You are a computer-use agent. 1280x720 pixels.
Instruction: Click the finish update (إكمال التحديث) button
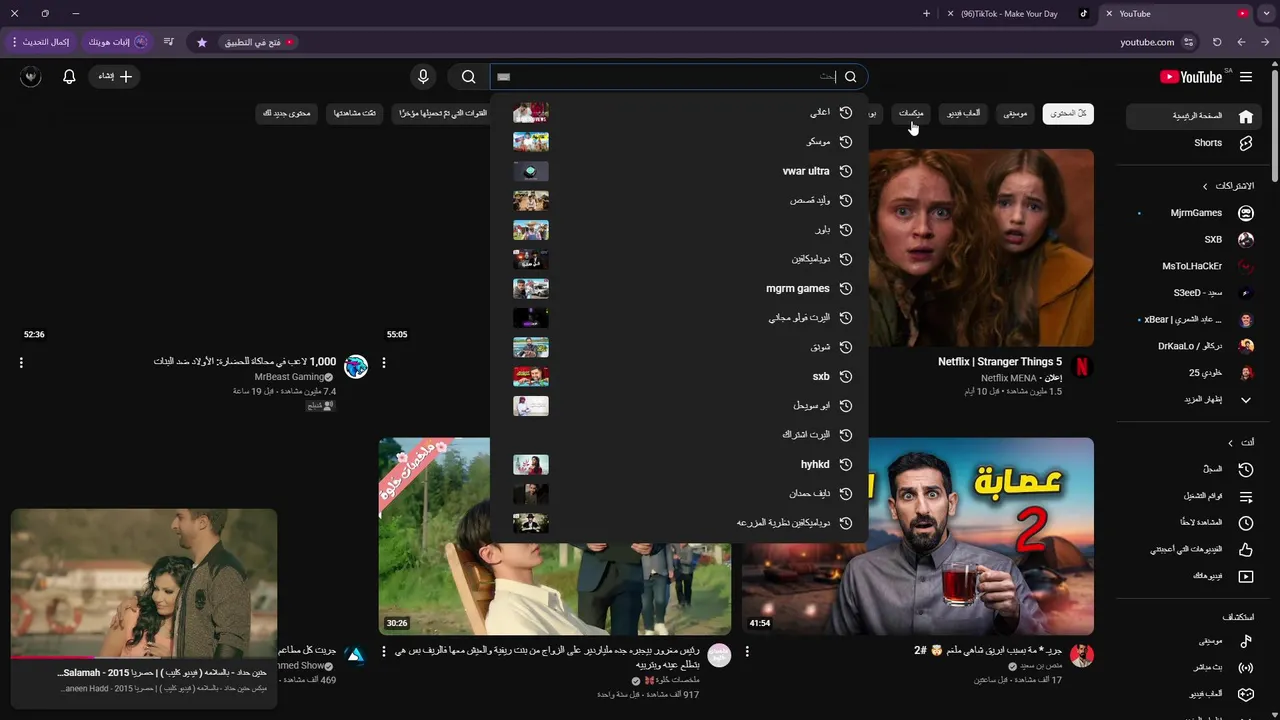pyautogui.click(x=41, y=42)
